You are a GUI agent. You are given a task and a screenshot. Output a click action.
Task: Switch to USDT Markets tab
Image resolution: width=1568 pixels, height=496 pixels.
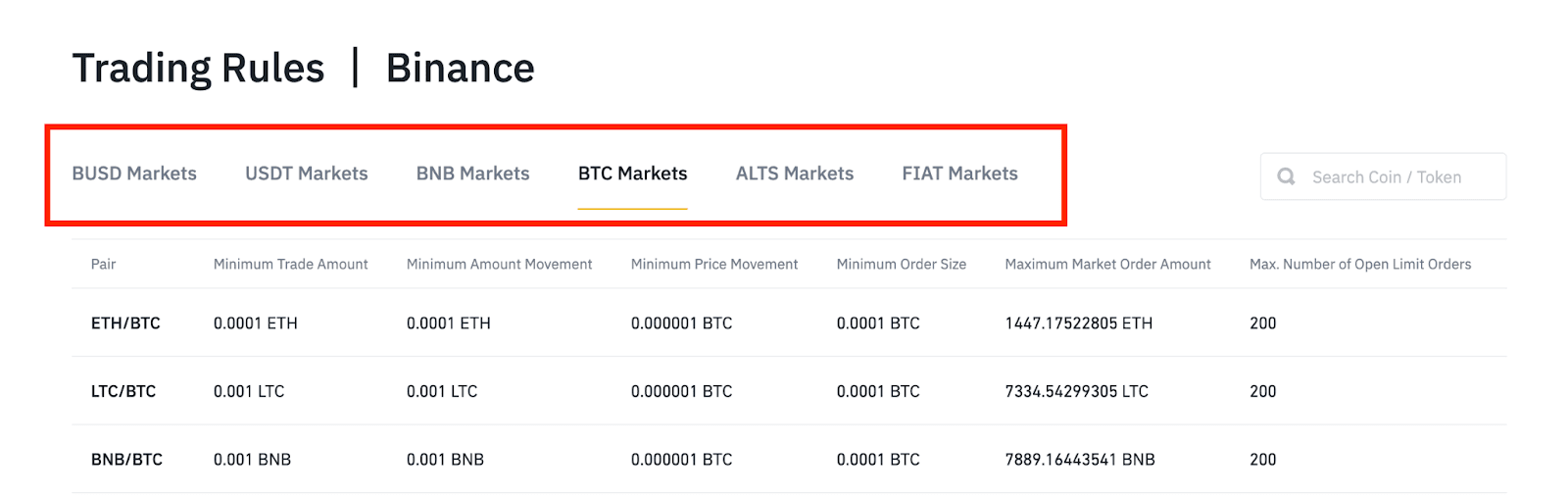[307, 174]
